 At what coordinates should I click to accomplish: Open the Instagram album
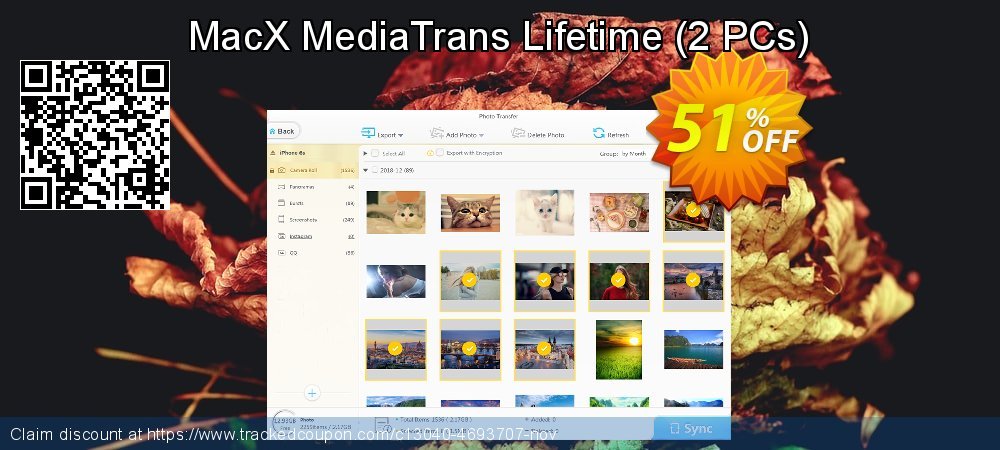click(312, 236)
